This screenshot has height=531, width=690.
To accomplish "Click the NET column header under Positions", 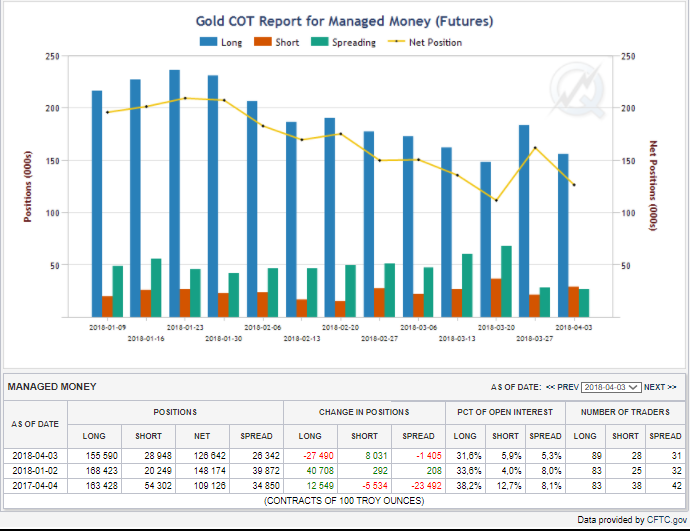I will tap(202, 436).
